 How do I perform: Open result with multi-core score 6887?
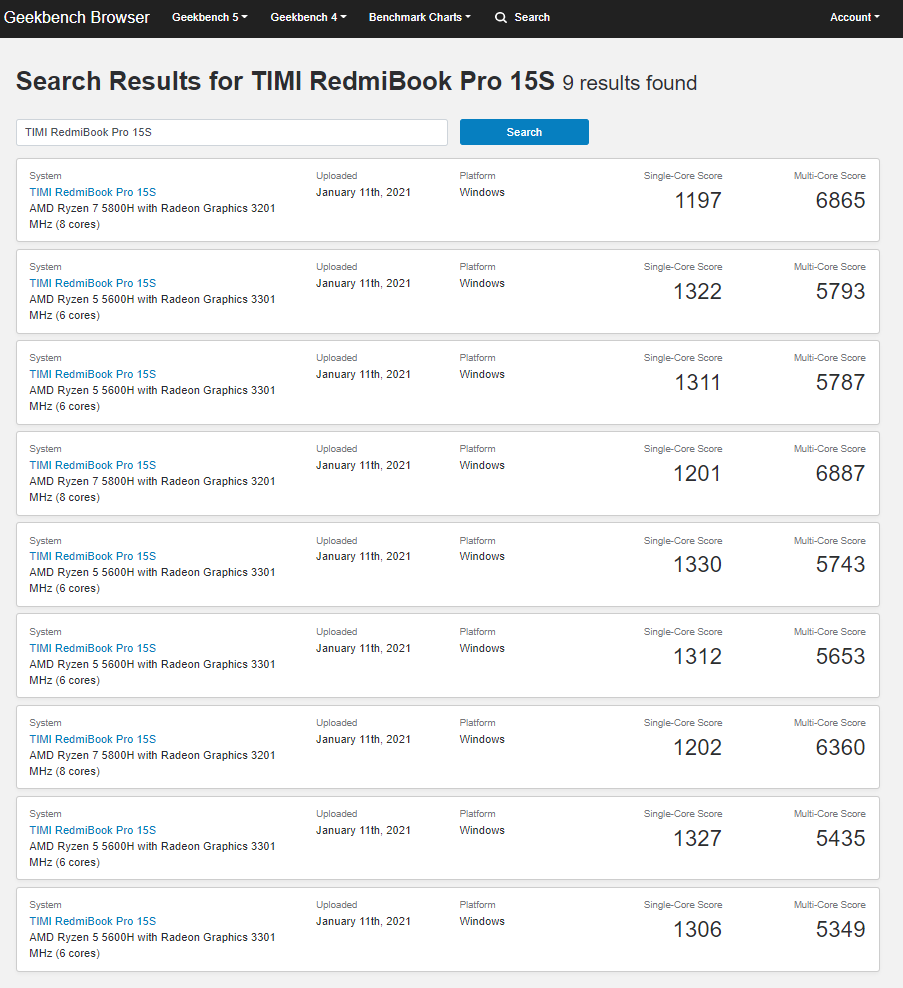92,465
